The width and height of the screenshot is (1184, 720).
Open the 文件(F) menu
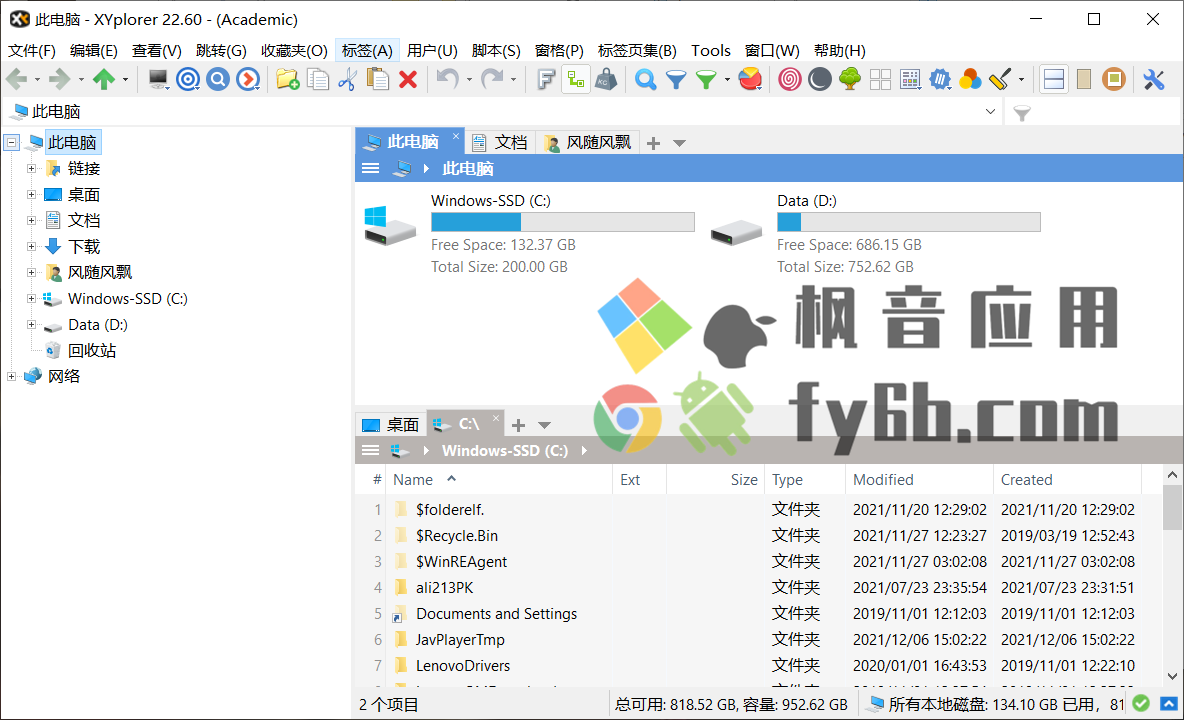pyautogui.click(x=32, y=51)
